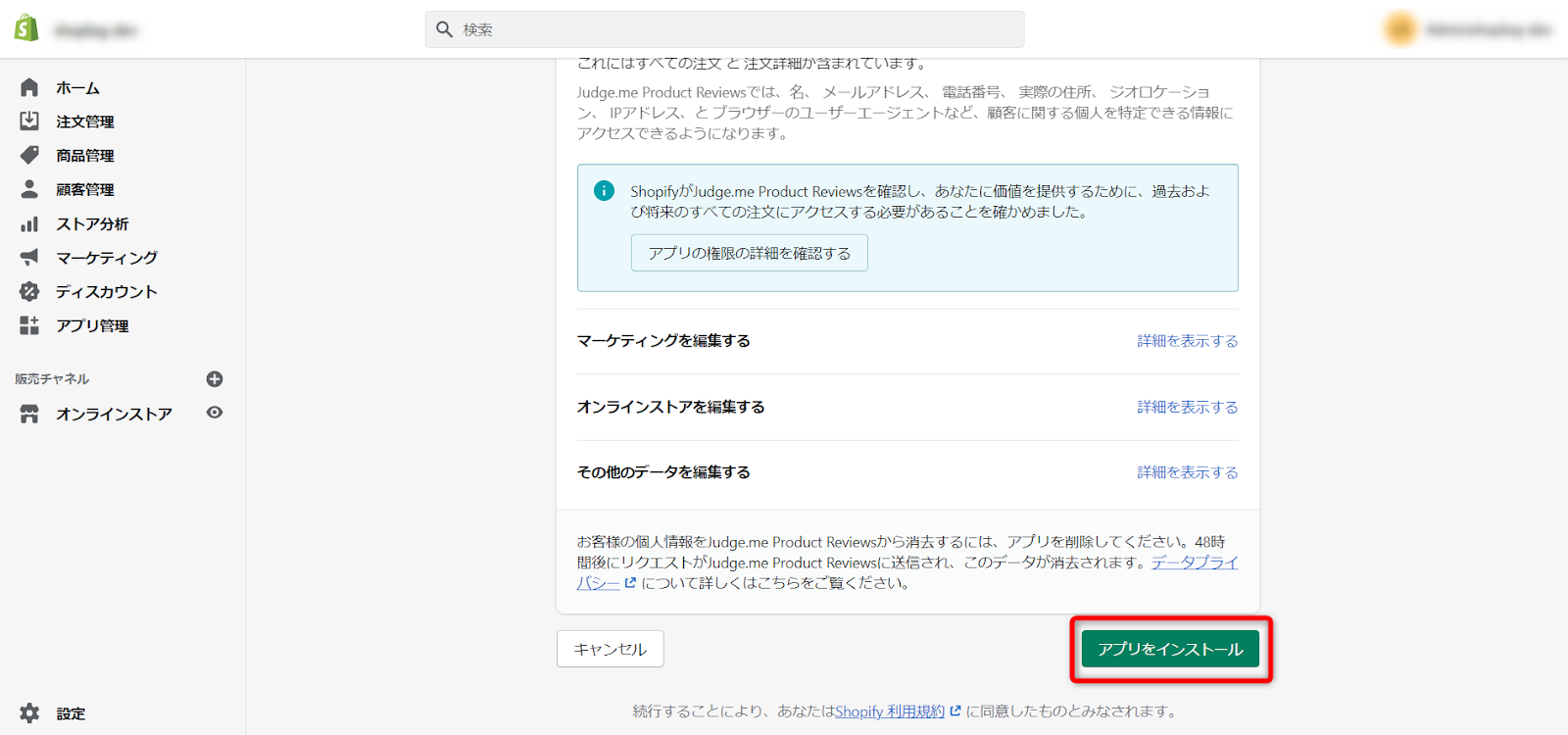The width and height of the screenshot is (1568, 735).
Task: Click the Shopify logo icon
Action: [x=26, y=28]
